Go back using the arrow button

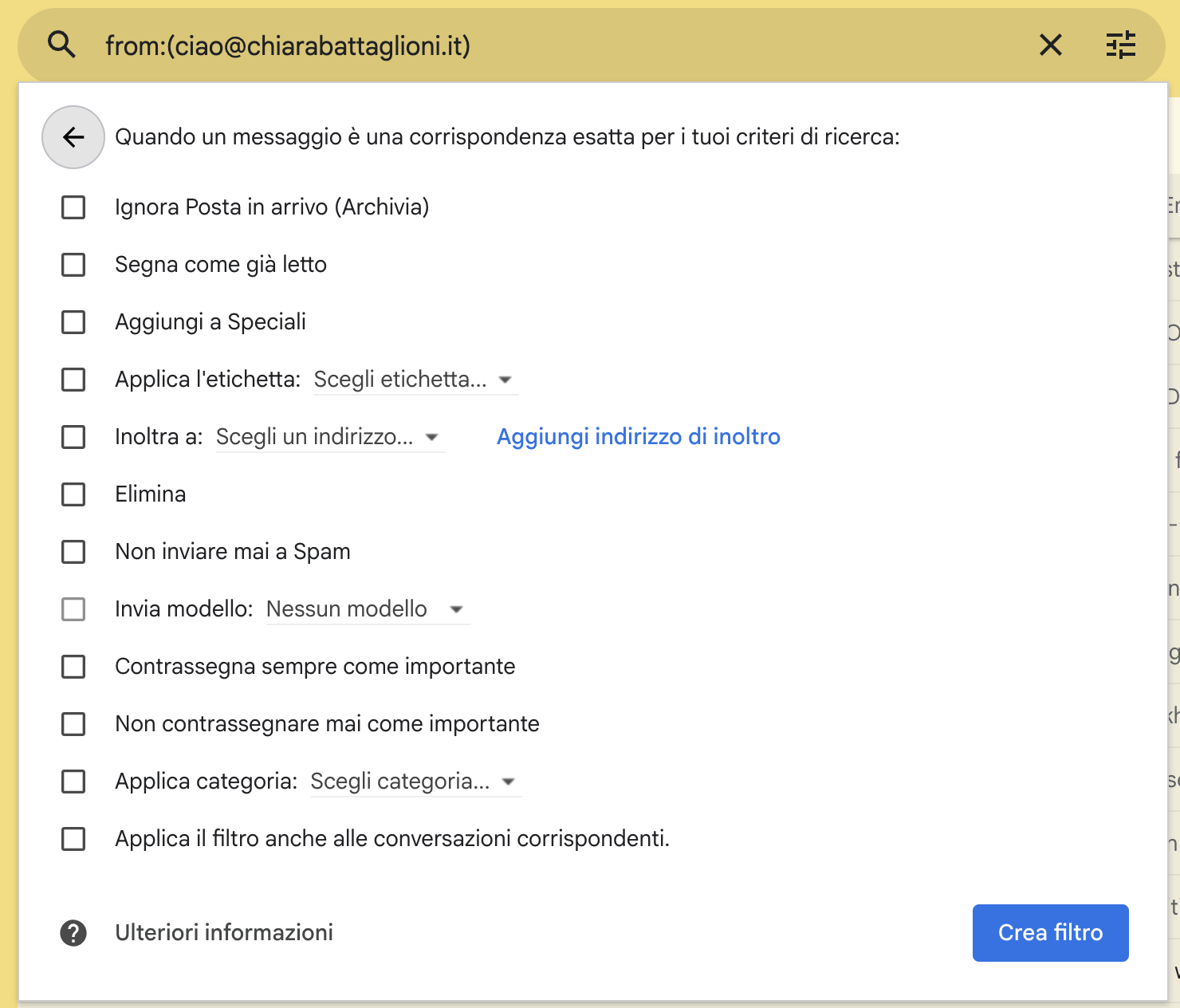pos(73,137)
